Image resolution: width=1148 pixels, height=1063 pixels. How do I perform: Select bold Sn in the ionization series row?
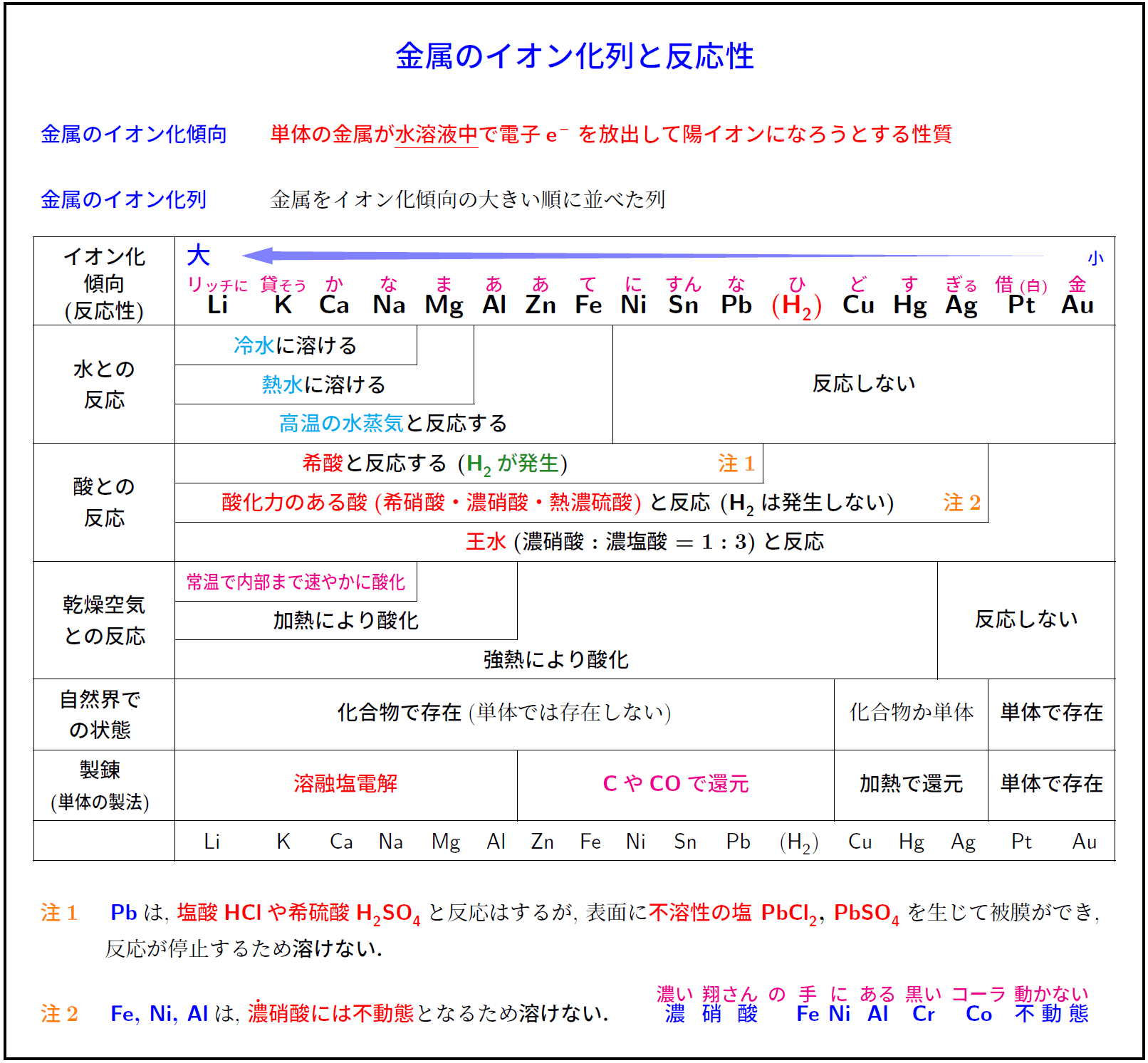coord(683,305)
